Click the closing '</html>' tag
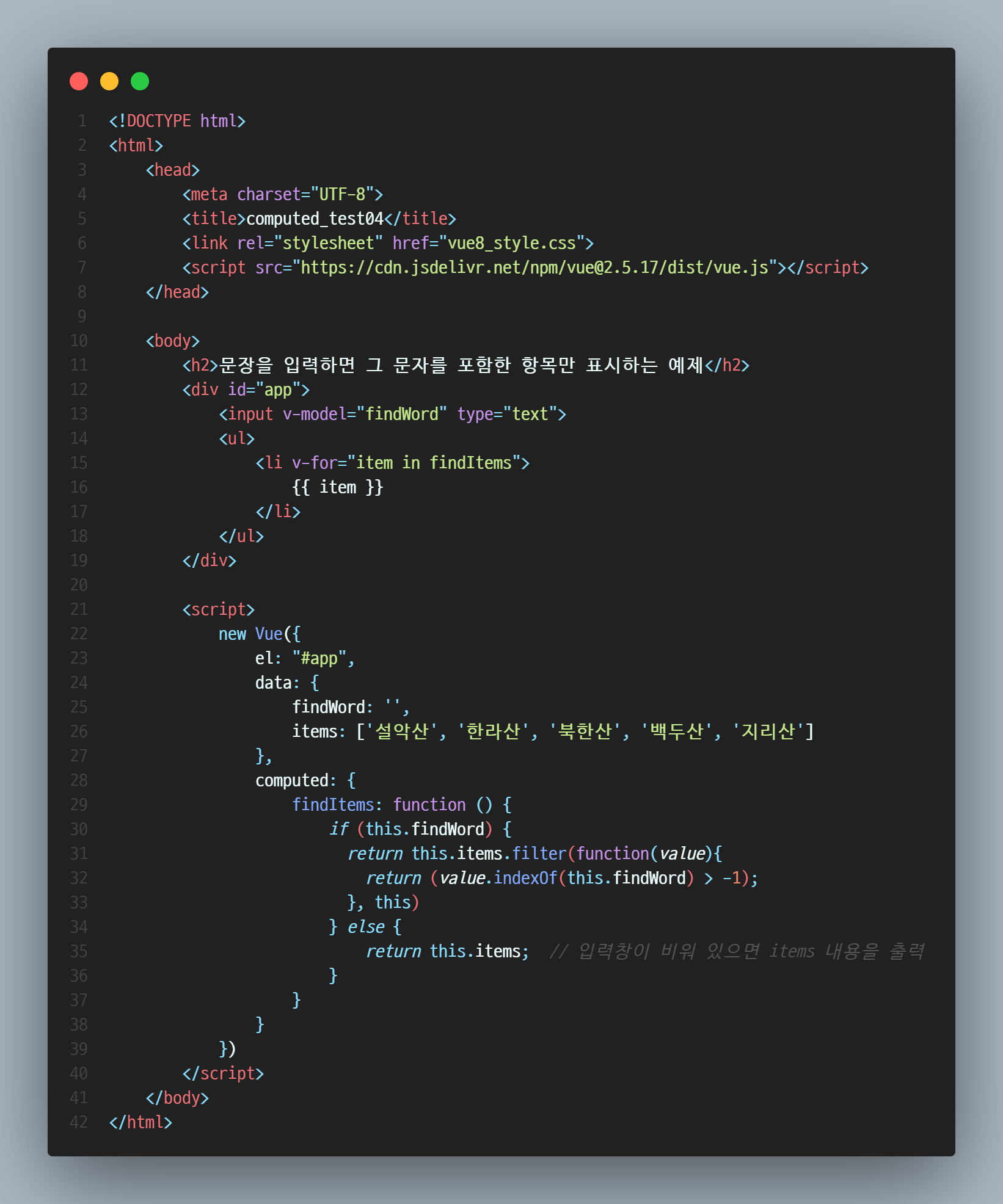This screenshot has height=1204, width=1003. coord(140,1122)
